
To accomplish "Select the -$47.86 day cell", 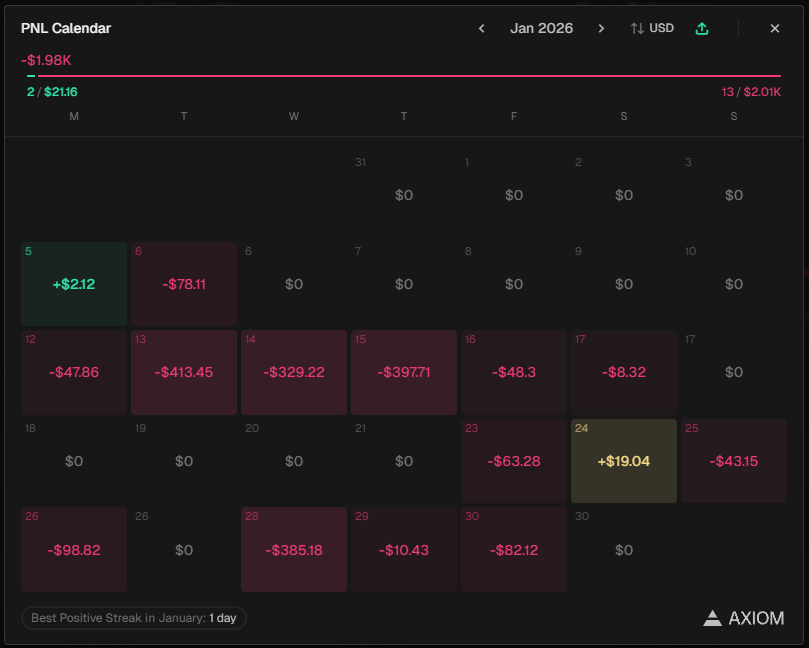I will click(74, 372).
